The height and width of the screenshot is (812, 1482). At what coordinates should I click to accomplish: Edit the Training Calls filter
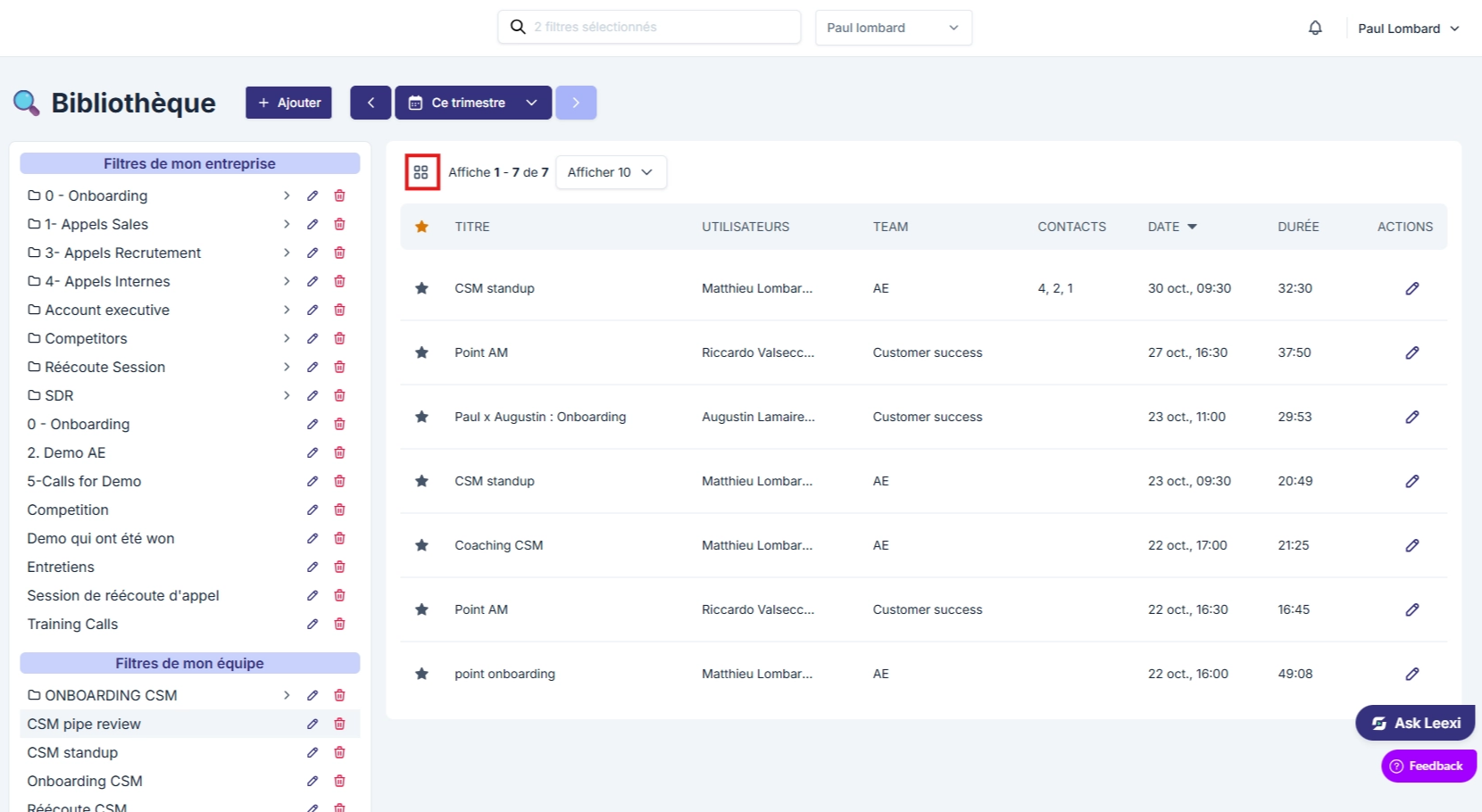(312, 624)
